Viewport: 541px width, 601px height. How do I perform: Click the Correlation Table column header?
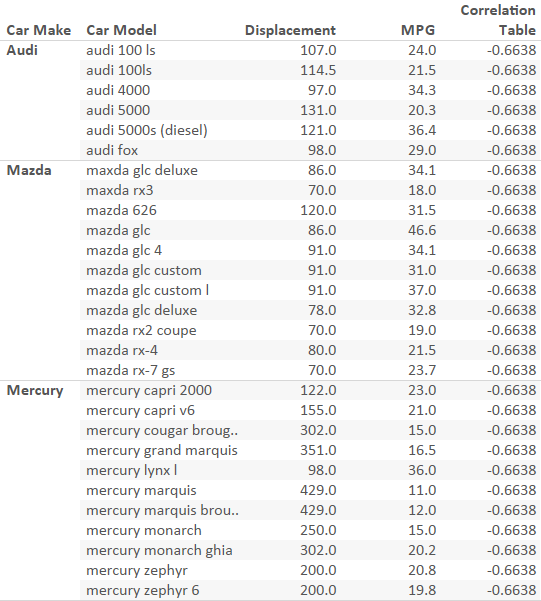click(x=498, y=20)
